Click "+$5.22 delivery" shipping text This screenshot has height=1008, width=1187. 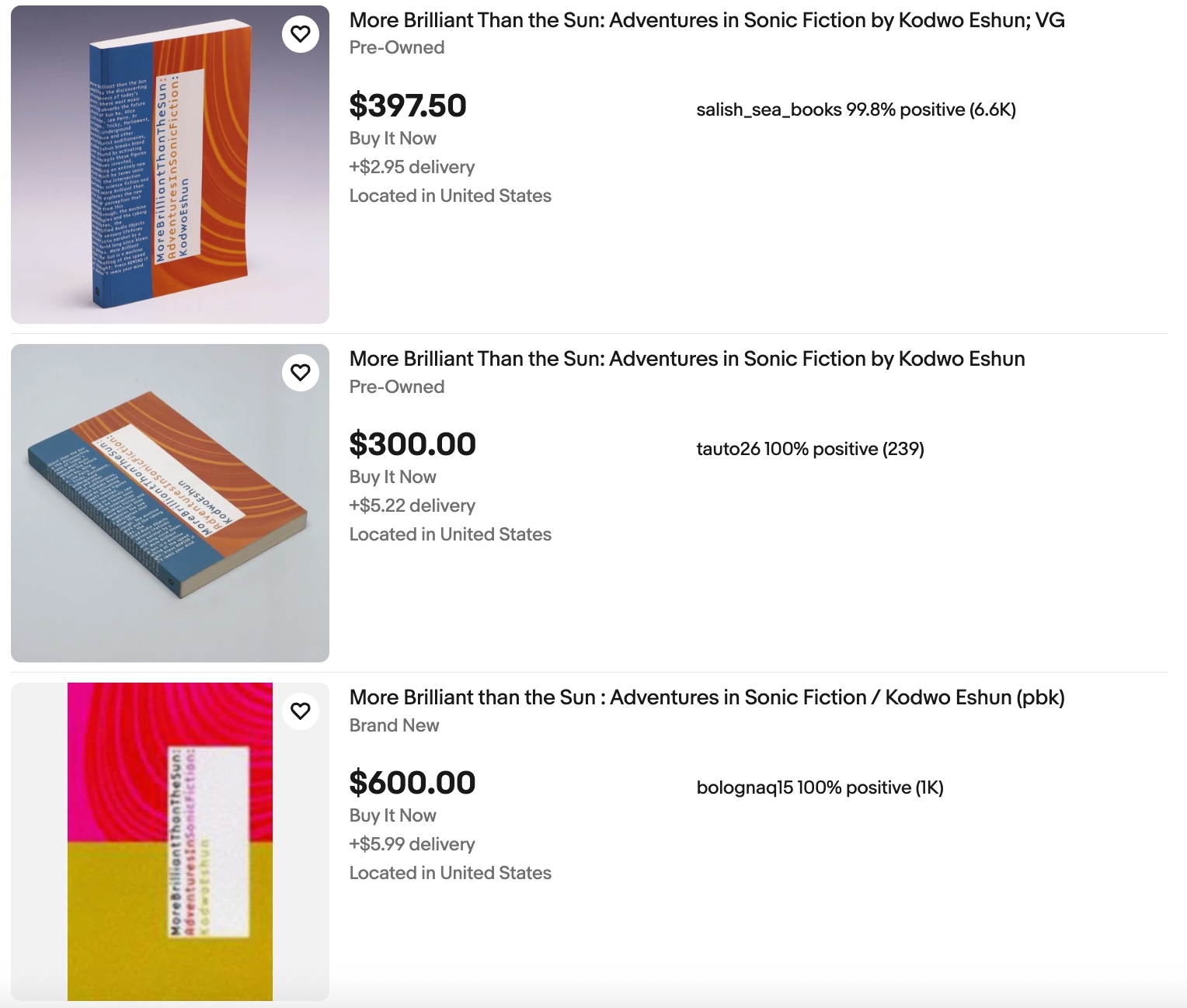[412, 506]
